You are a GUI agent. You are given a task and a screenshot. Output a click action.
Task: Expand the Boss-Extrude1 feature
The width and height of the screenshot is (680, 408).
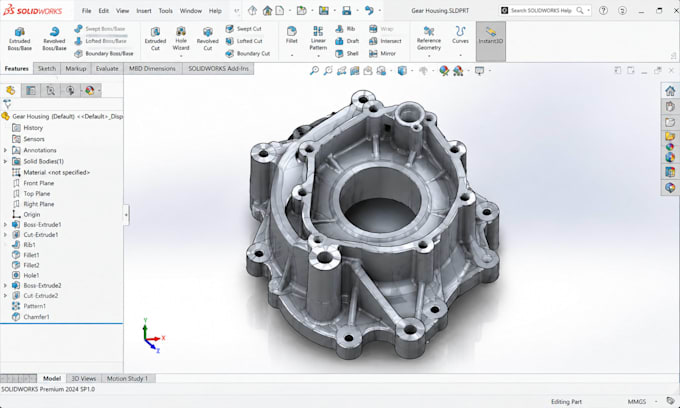click(x=5, y=225)
